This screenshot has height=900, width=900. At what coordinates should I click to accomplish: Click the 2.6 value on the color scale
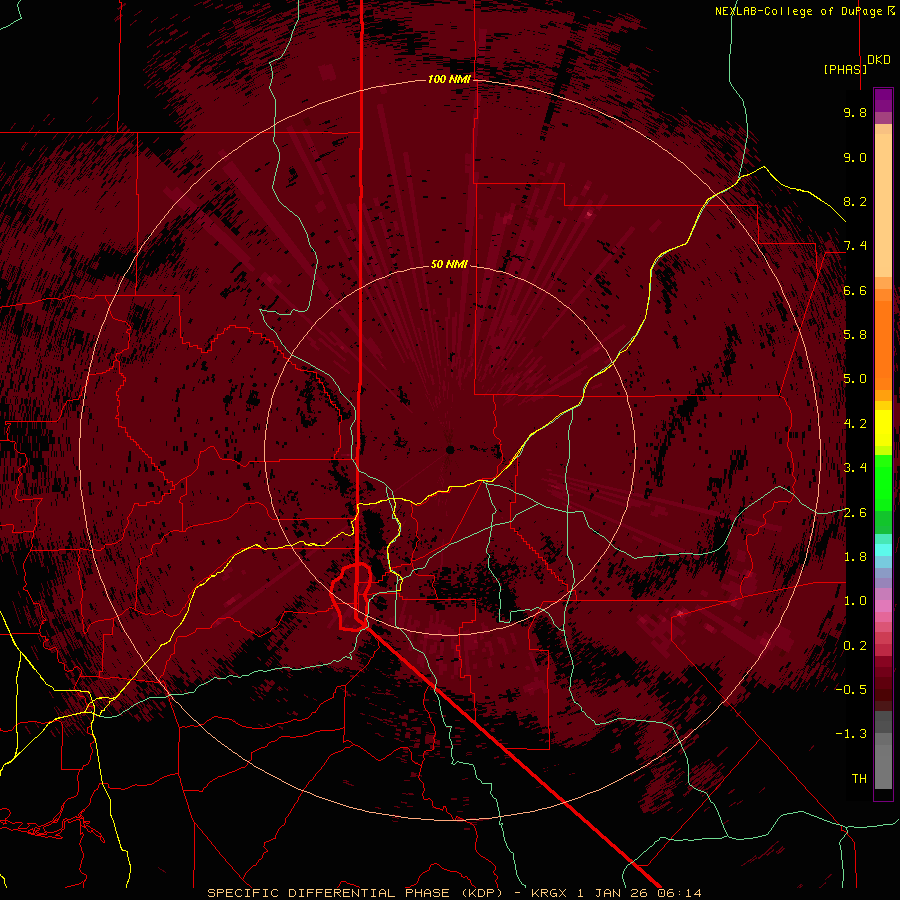pos(855,513)
